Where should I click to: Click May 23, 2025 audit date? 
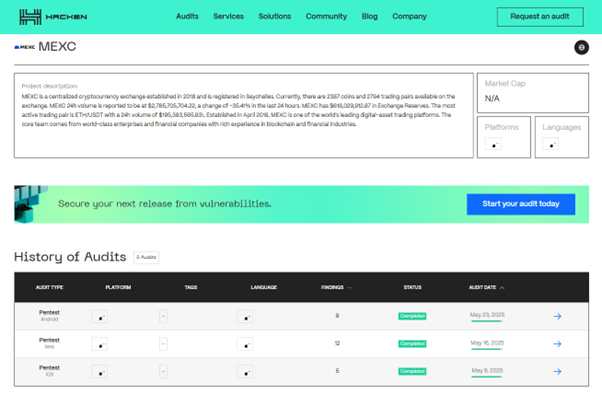point(487,315)
